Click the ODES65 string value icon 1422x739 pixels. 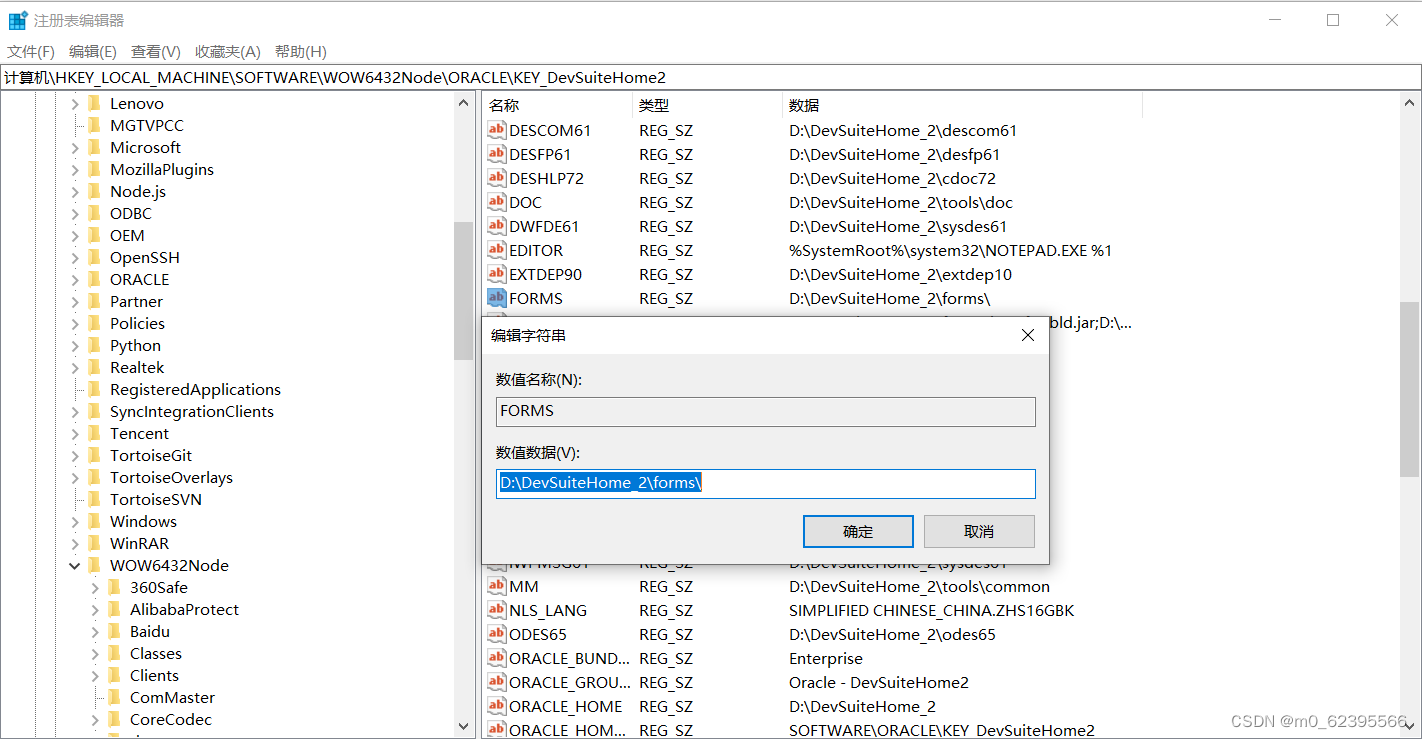(x=496, y=634)
